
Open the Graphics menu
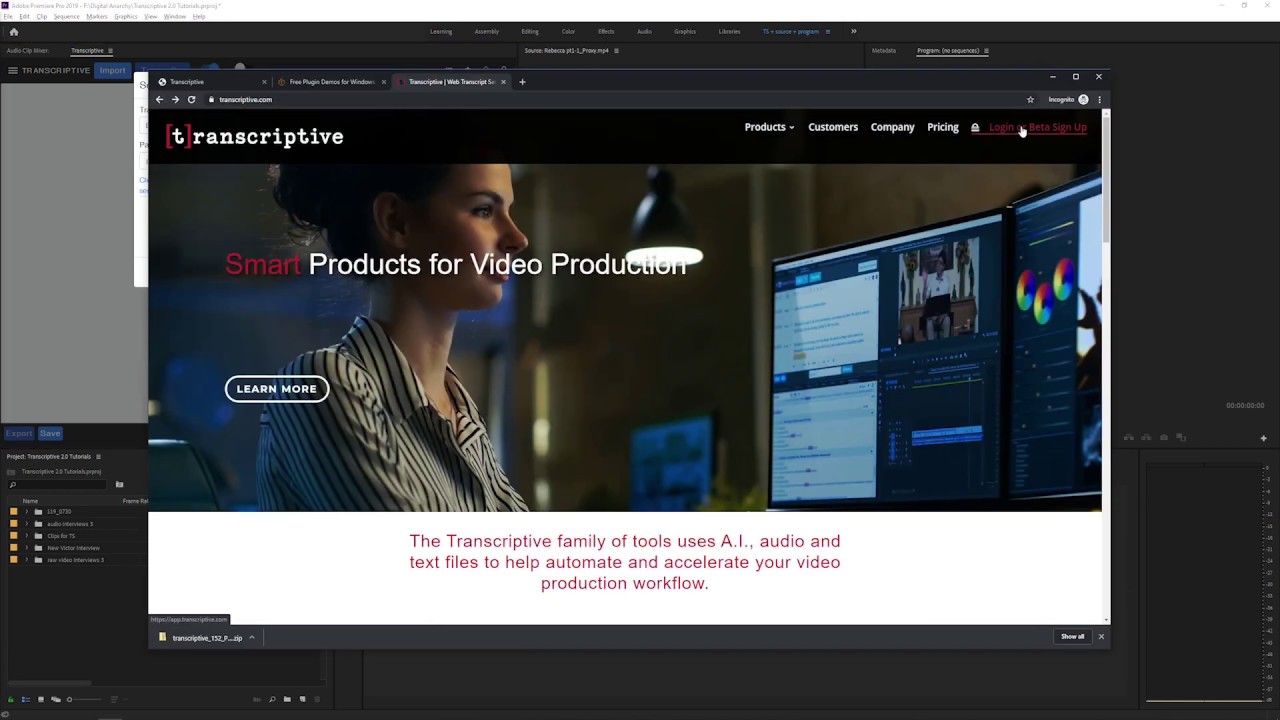126,17
